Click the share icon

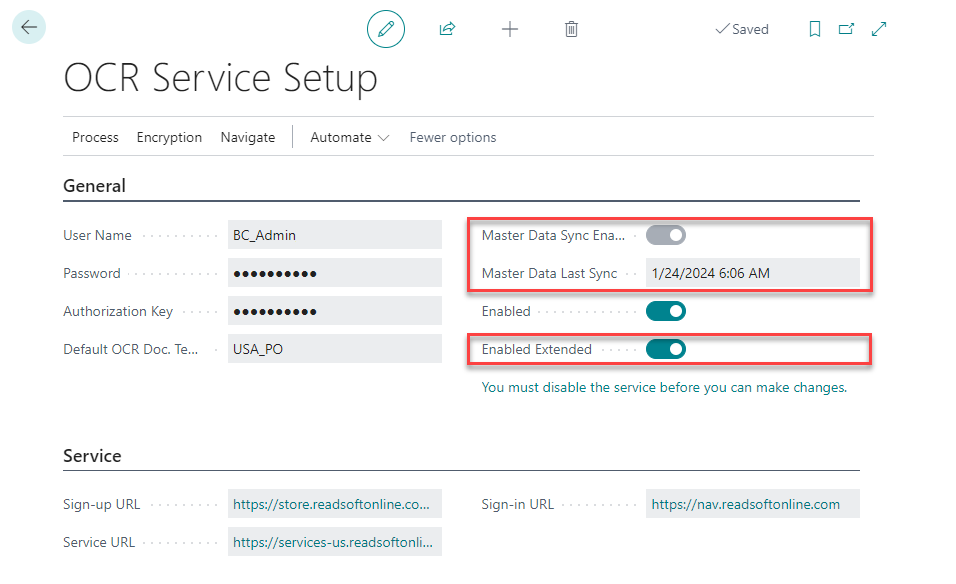447,29
